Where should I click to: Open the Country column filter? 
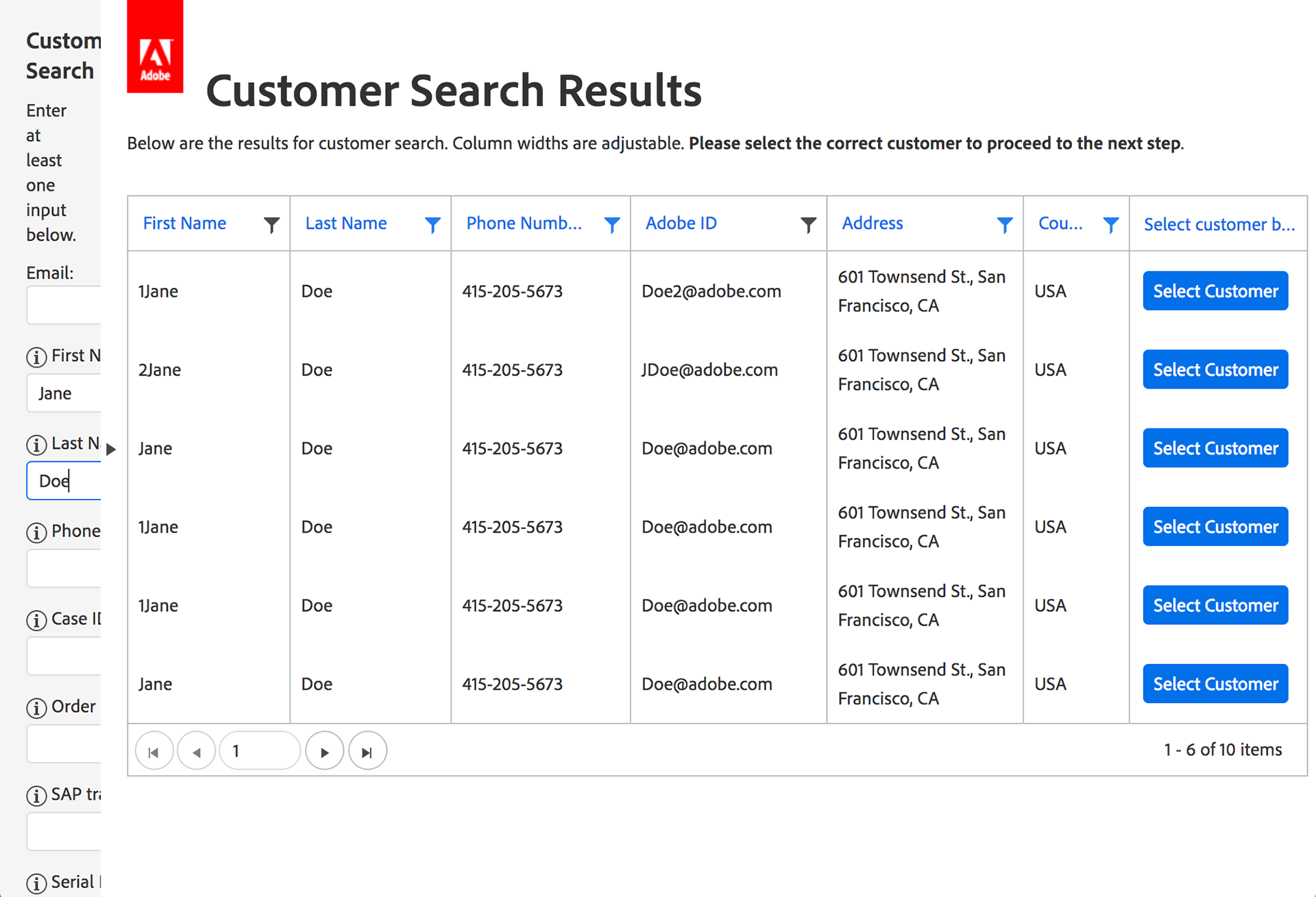pos(1110,225)
